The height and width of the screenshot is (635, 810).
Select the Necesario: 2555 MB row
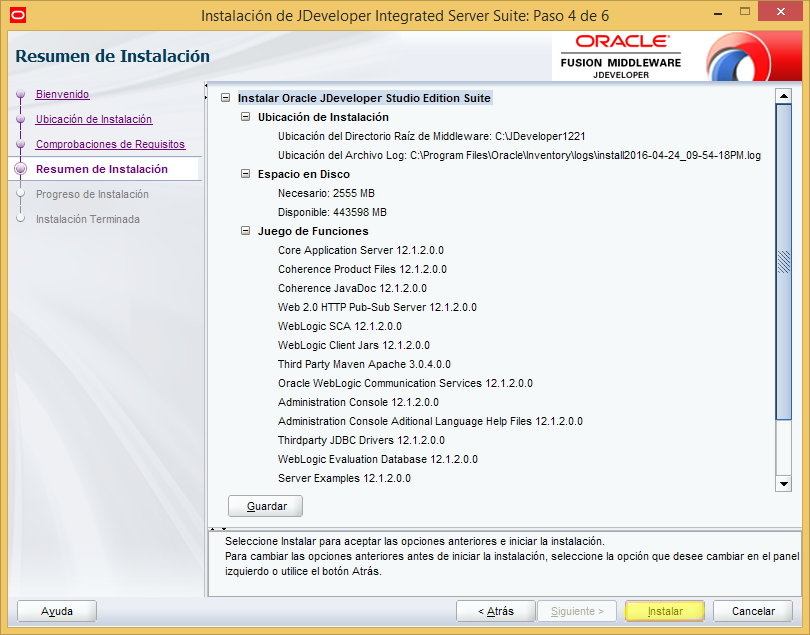(326, 193)
